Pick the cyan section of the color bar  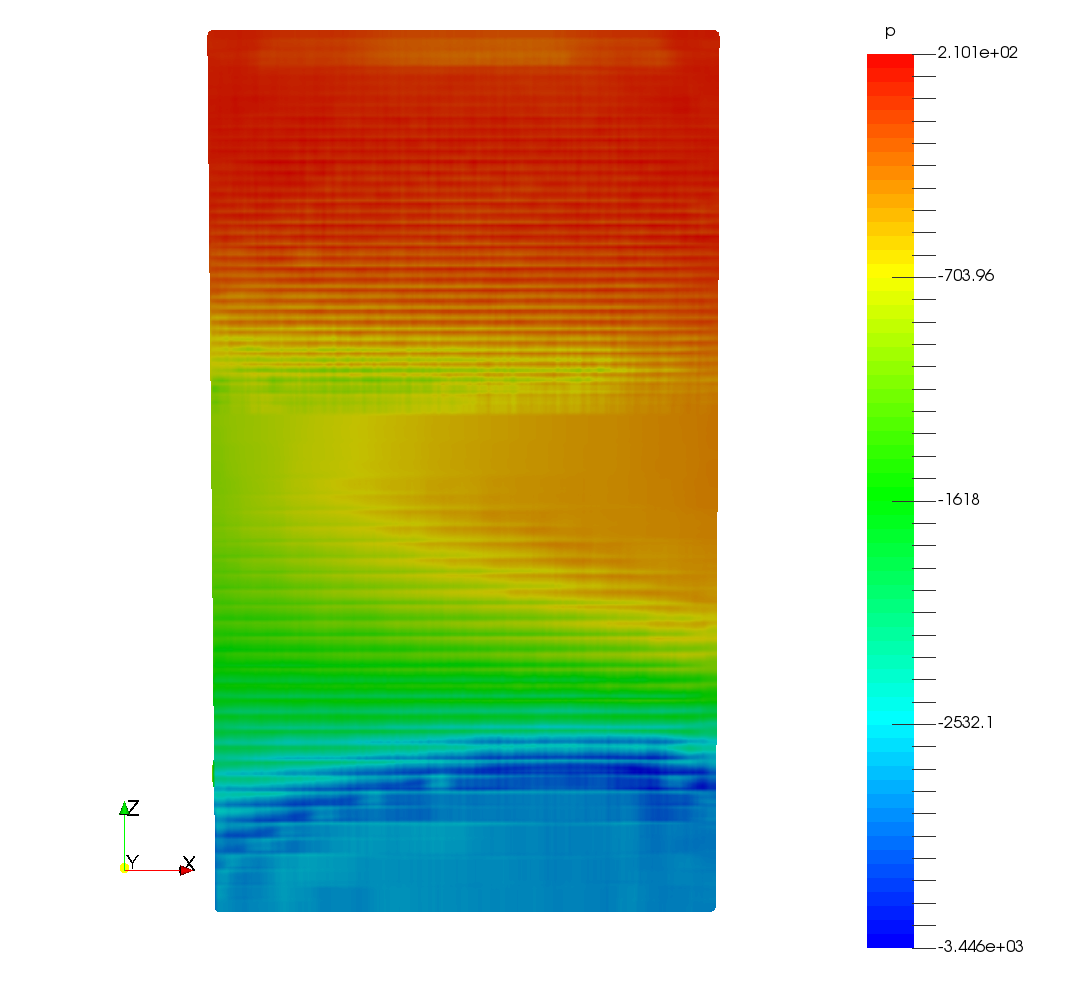tap(890, 722)
